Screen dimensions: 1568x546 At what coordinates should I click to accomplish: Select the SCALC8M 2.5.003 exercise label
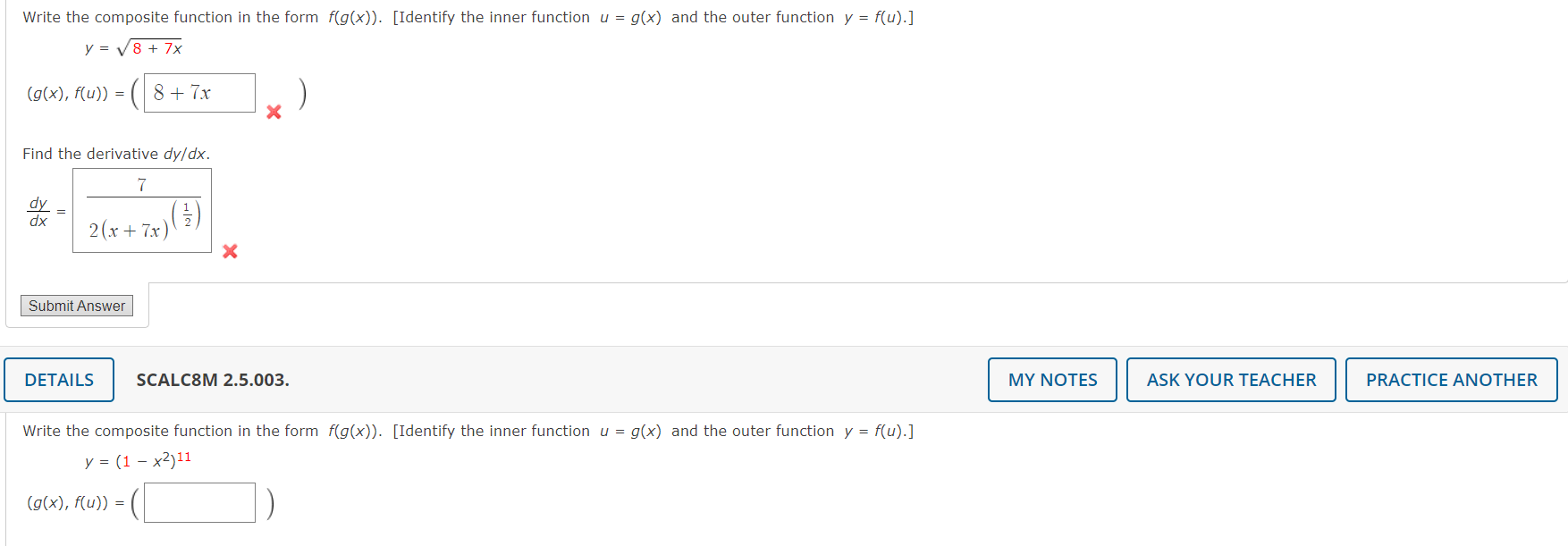[213, 379]
